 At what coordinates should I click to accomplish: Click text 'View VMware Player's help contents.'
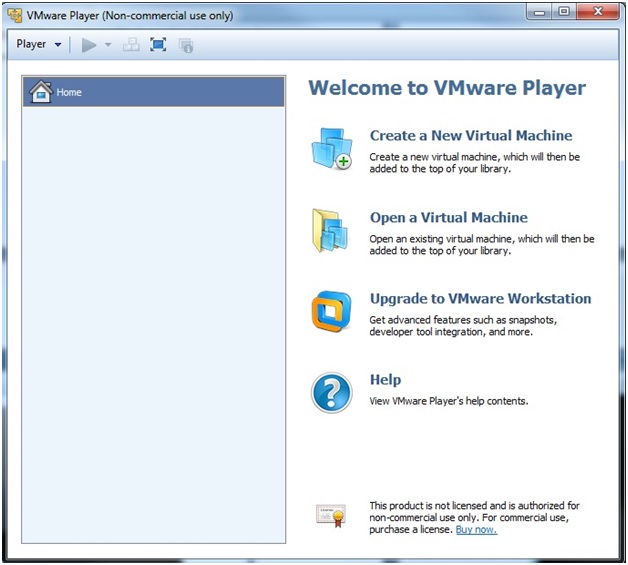(x=449, y=401)
